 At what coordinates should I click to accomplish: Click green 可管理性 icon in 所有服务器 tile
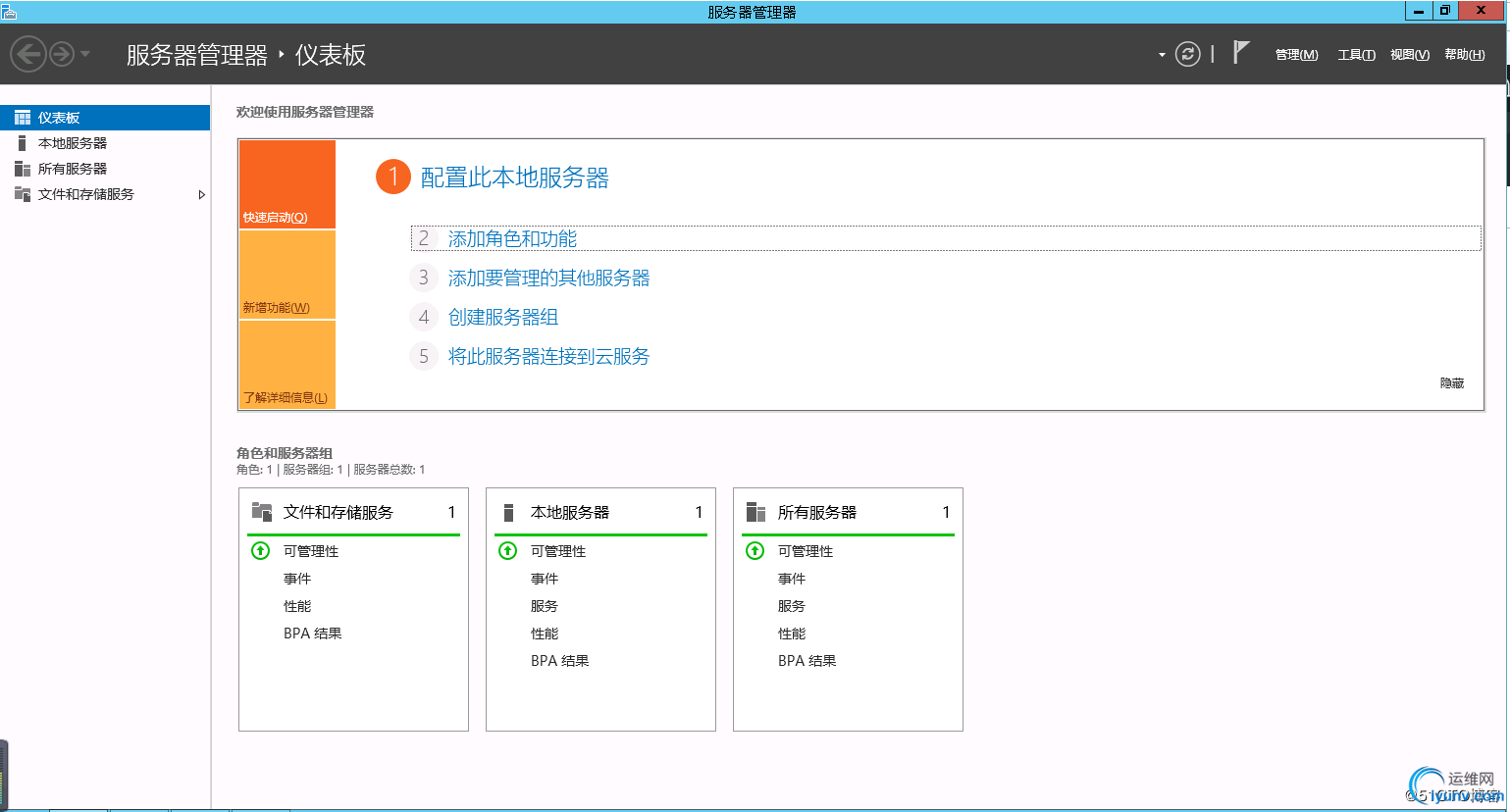coord(755,550)
